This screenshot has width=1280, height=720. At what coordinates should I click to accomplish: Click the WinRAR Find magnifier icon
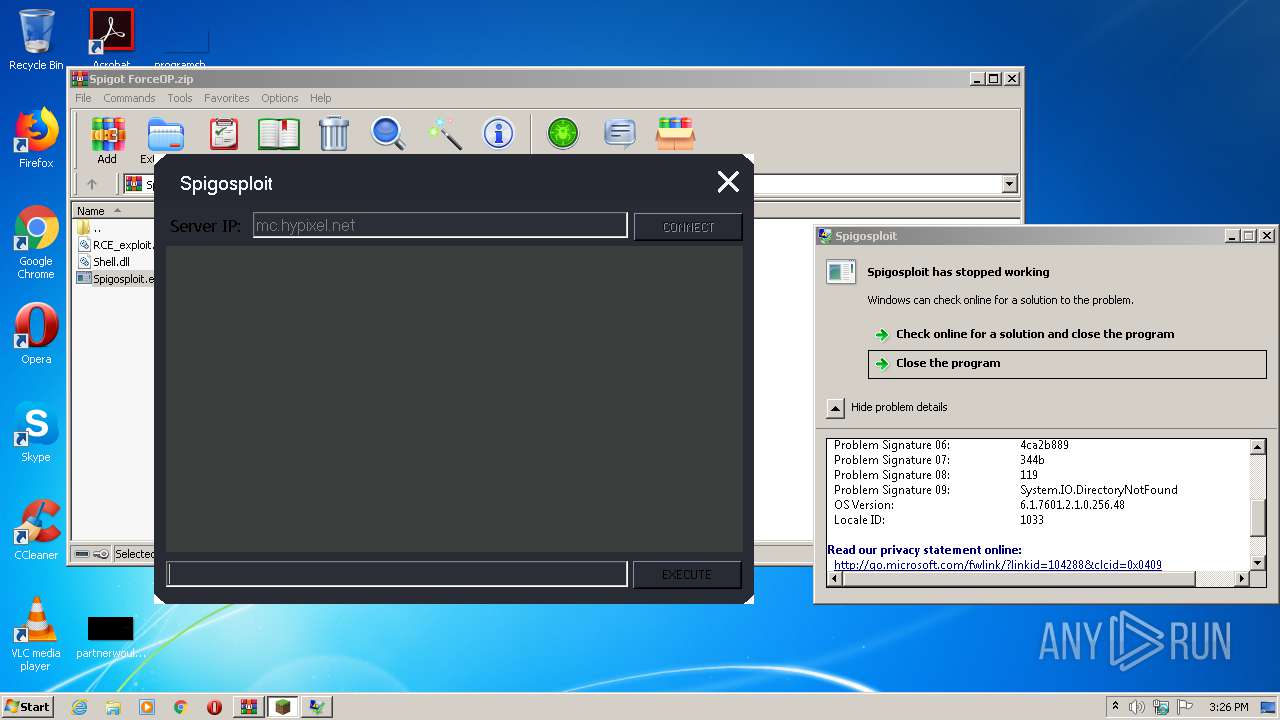(388, 134)
